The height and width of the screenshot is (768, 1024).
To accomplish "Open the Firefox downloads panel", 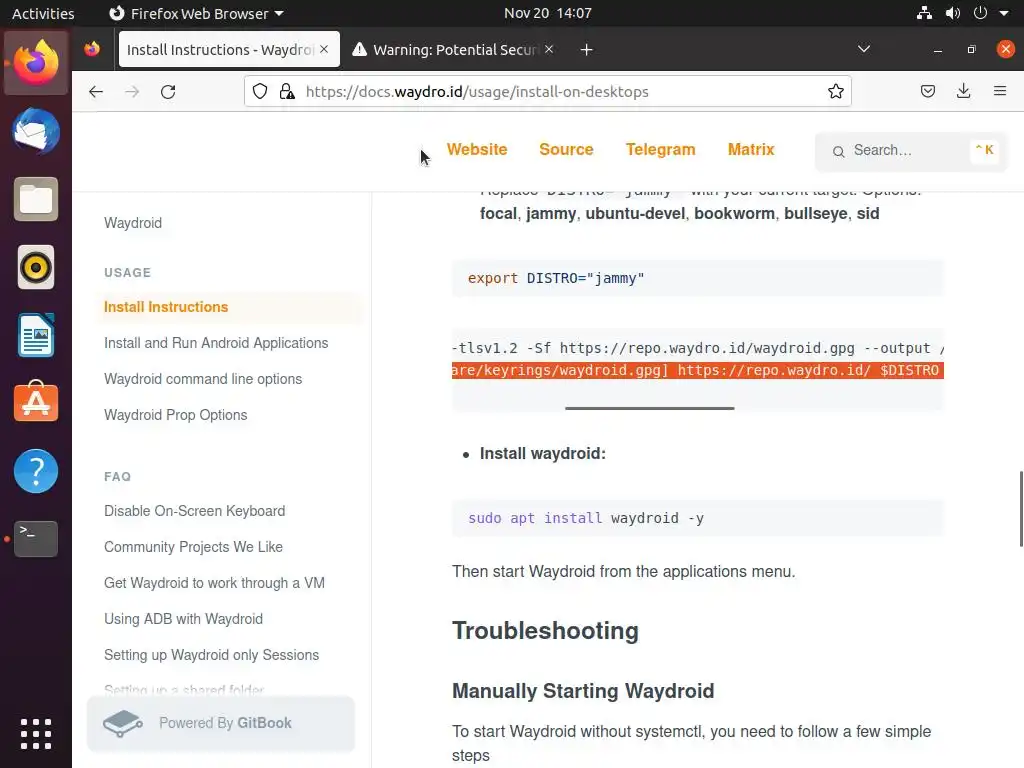I will pos(963,91).
